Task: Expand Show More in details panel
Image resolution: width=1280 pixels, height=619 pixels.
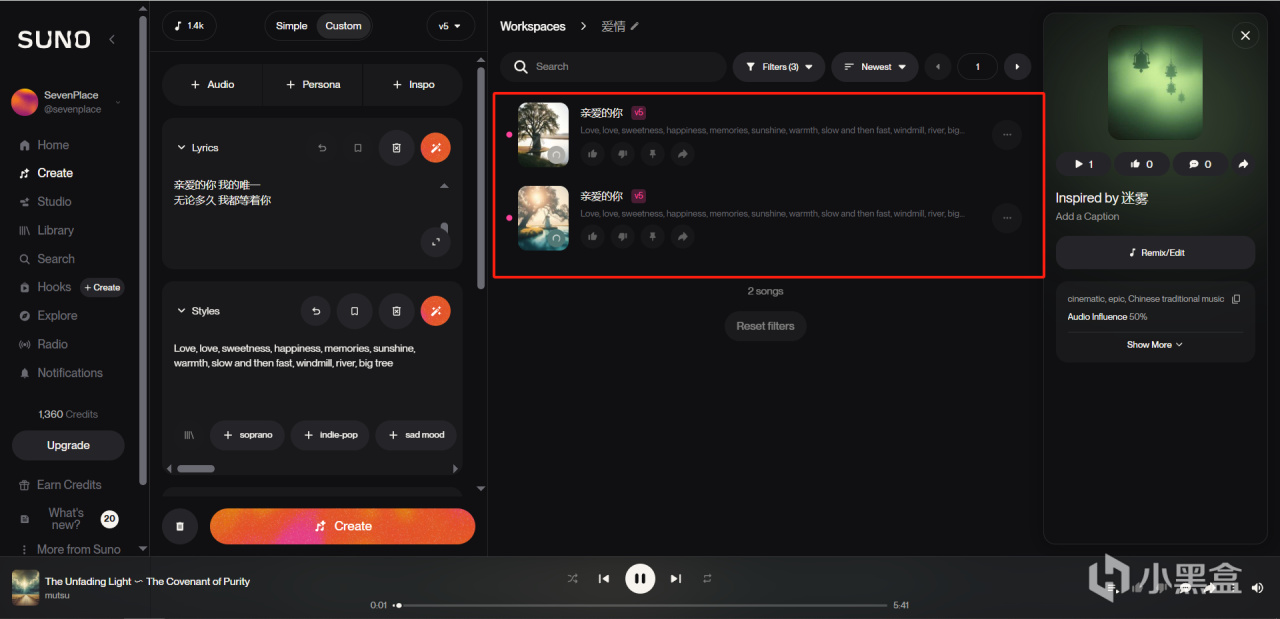Action: [x=1155, y=345]
